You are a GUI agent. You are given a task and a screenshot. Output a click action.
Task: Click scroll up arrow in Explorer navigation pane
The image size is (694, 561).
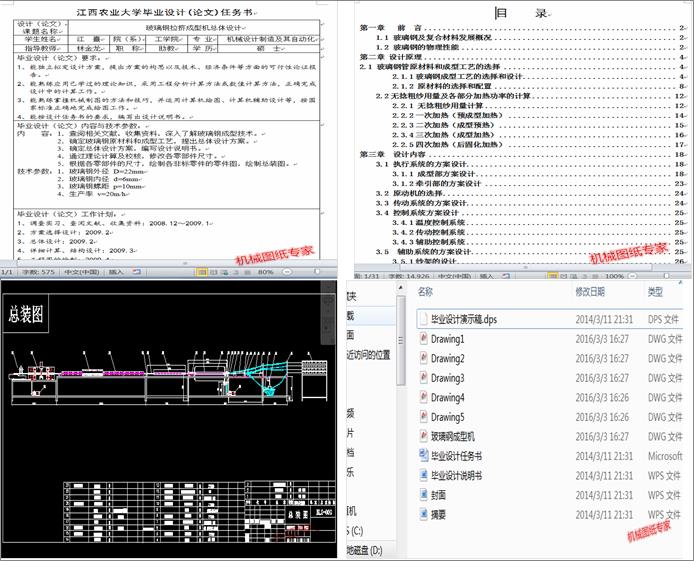[x=401, y=288]
